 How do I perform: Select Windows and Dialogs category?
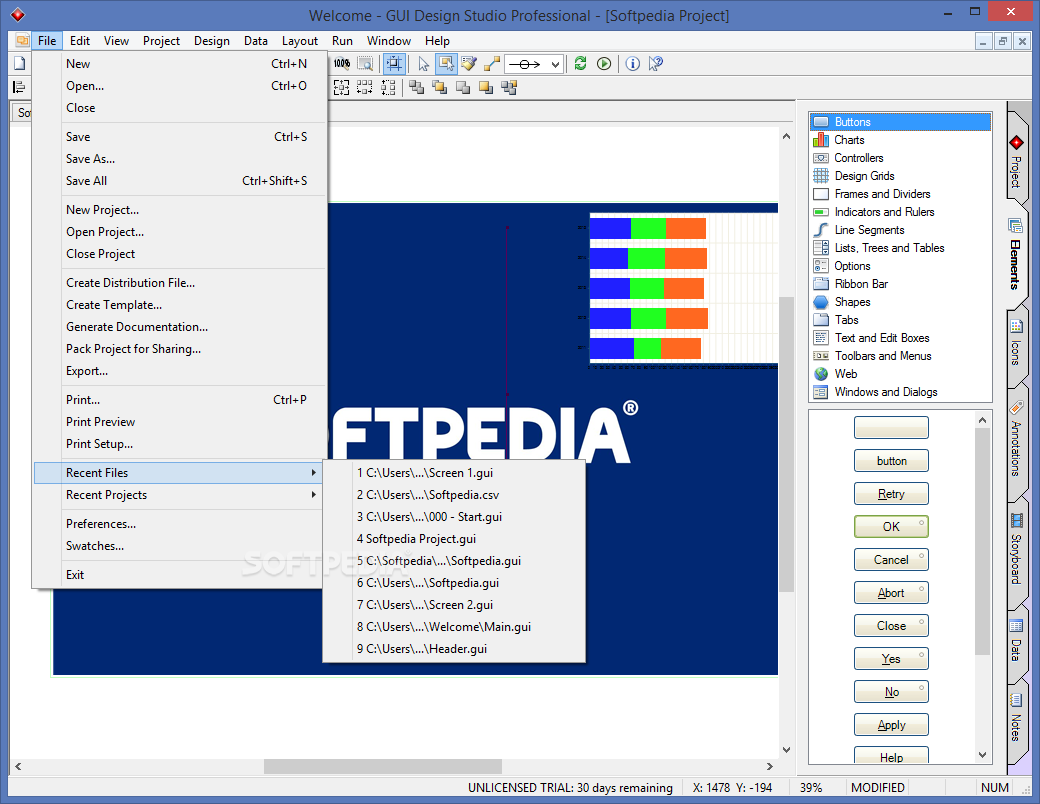click(885, 392)
